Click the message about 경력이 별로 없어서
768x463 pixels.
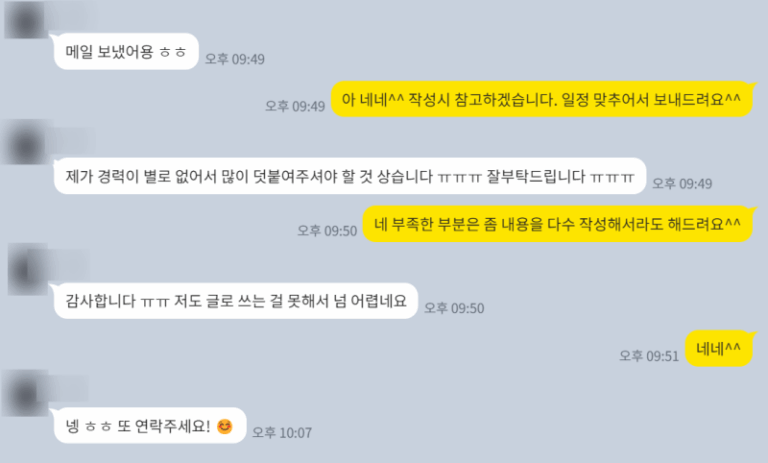(350, 176)
